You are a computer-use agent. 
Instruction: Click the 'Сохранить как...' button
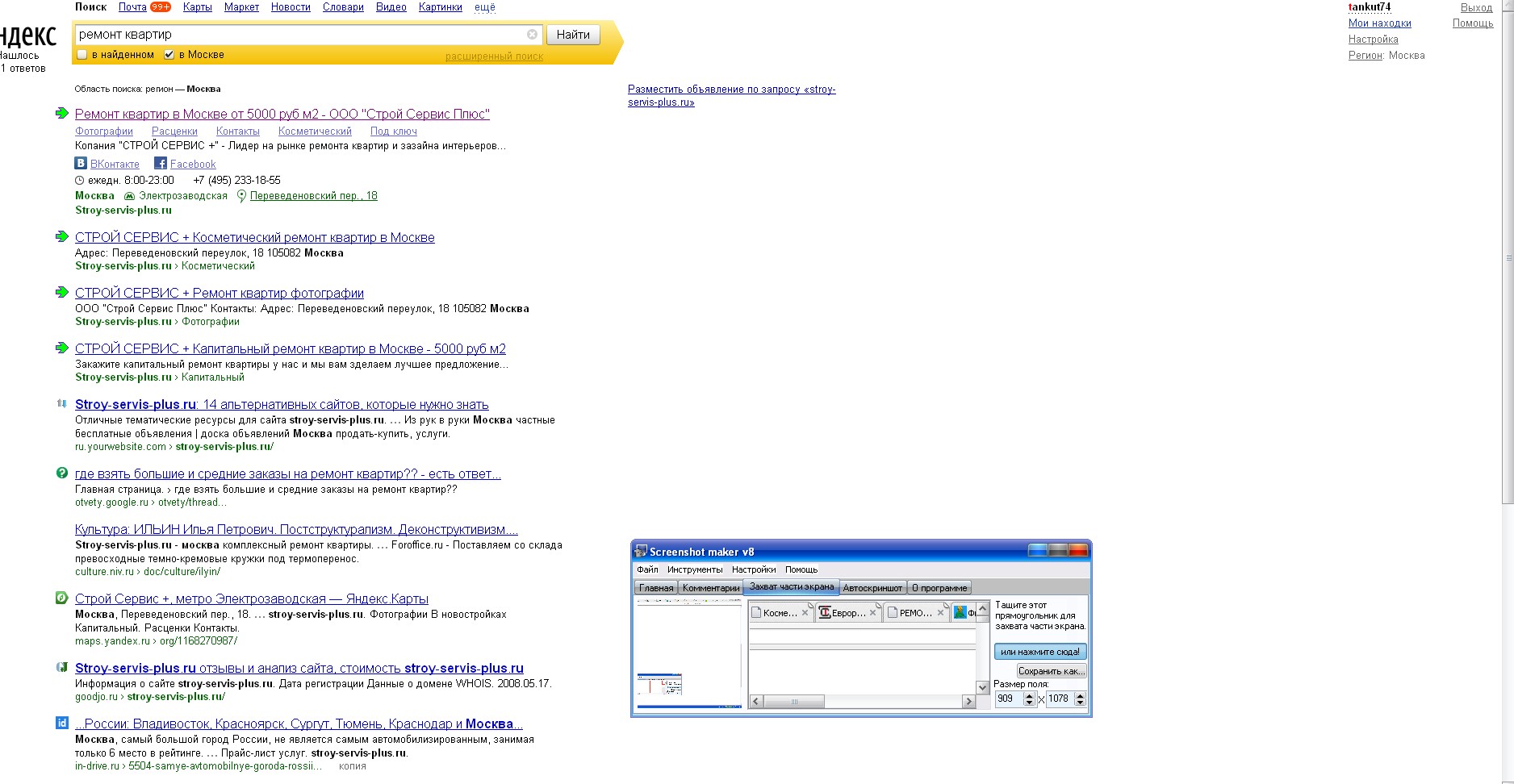(1052, 671)
